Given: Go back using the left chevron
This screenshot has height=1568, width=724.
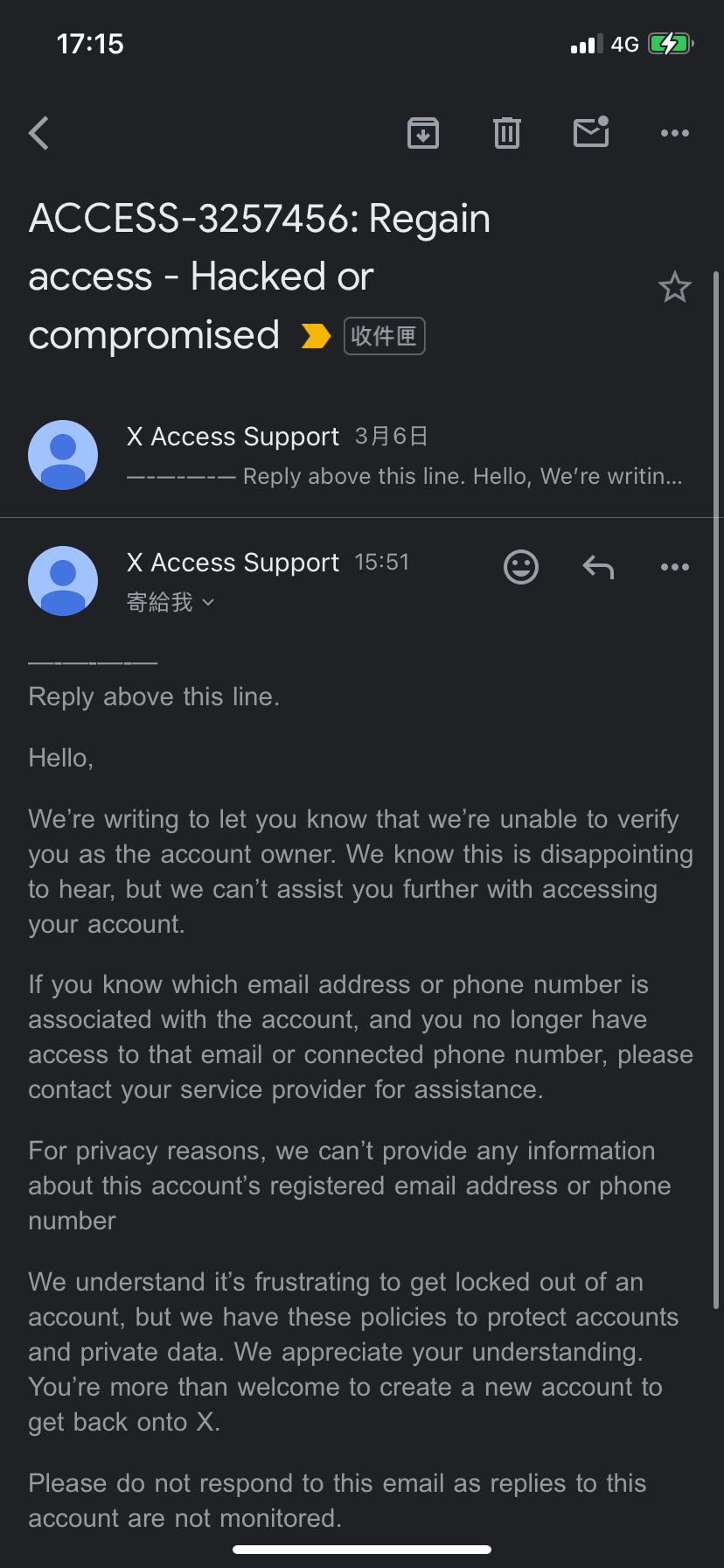Looking at the screenshot, I should [x=38, y=133].
